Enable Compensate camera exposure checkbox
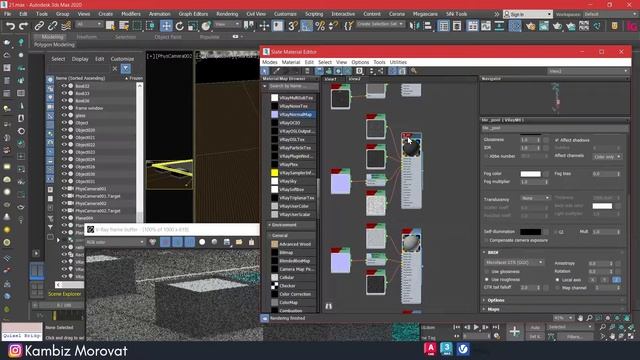This screenshot has height=360, width=640. point(486,240)
